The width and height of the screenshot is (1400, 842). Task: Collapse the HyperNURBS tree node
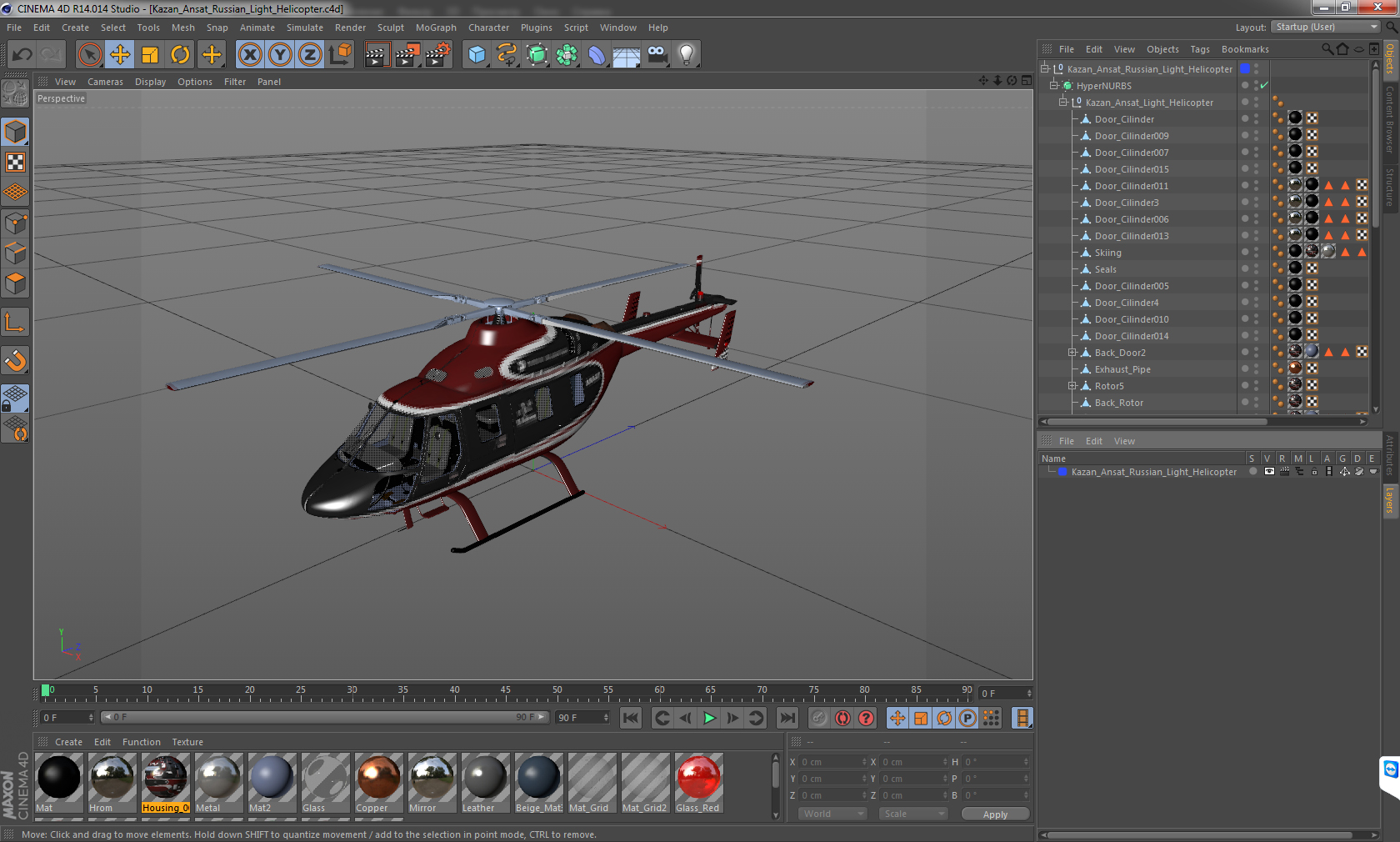click(x=1053, y=86)
